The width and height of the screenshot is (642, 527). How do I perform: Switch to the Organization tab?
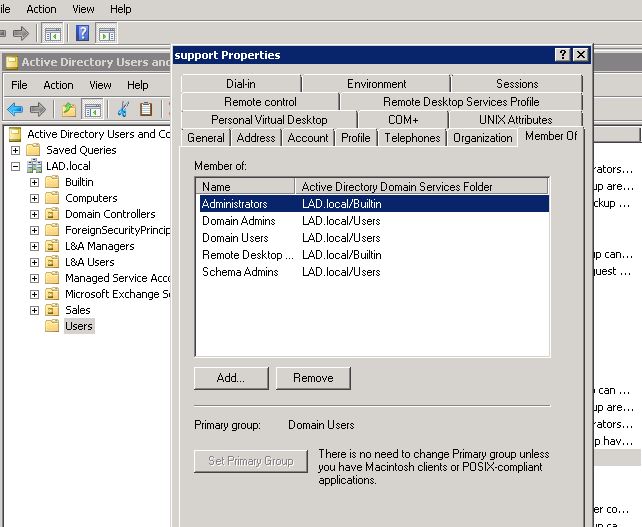coord(482,138)
